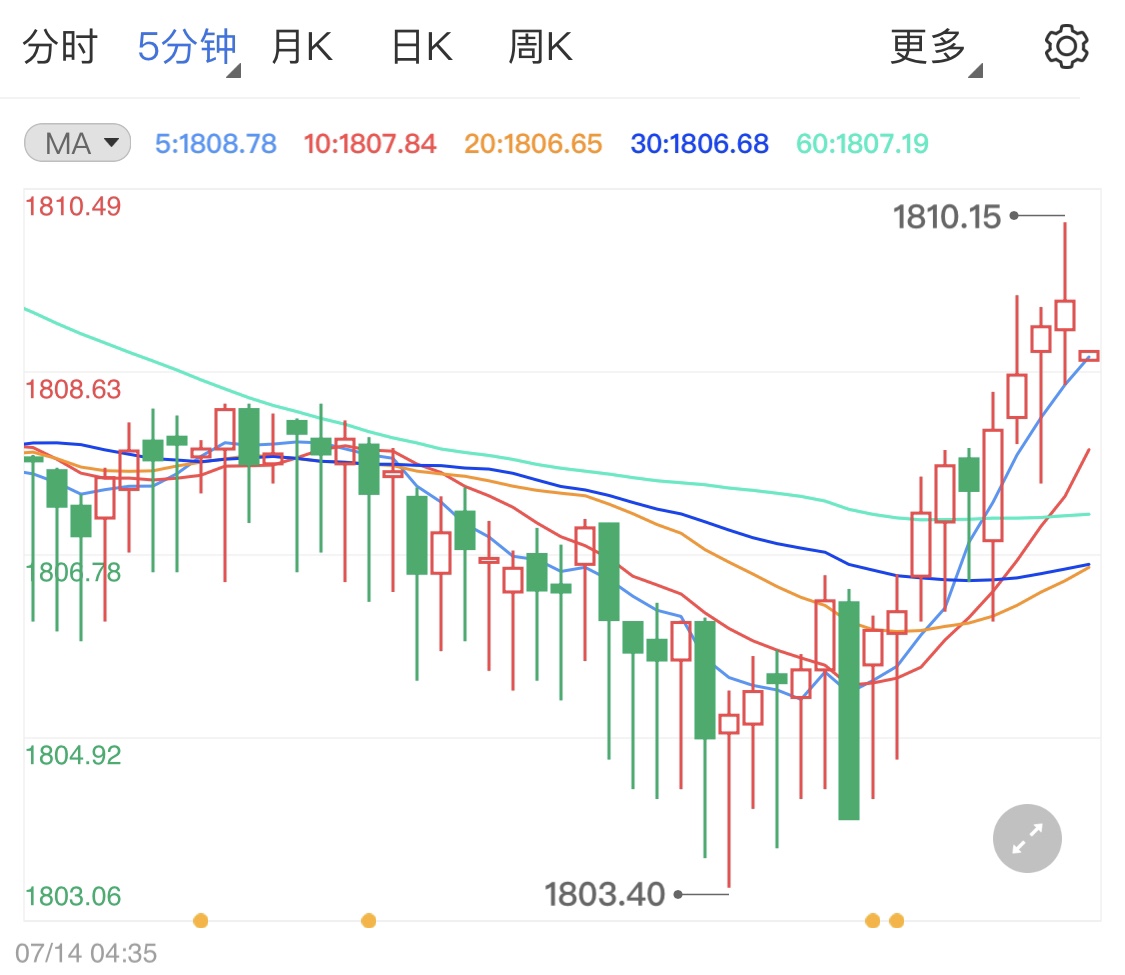Click the high price label 1810.15
Image resolution: width=1125 pixels, height=975 pixels.
946,217
